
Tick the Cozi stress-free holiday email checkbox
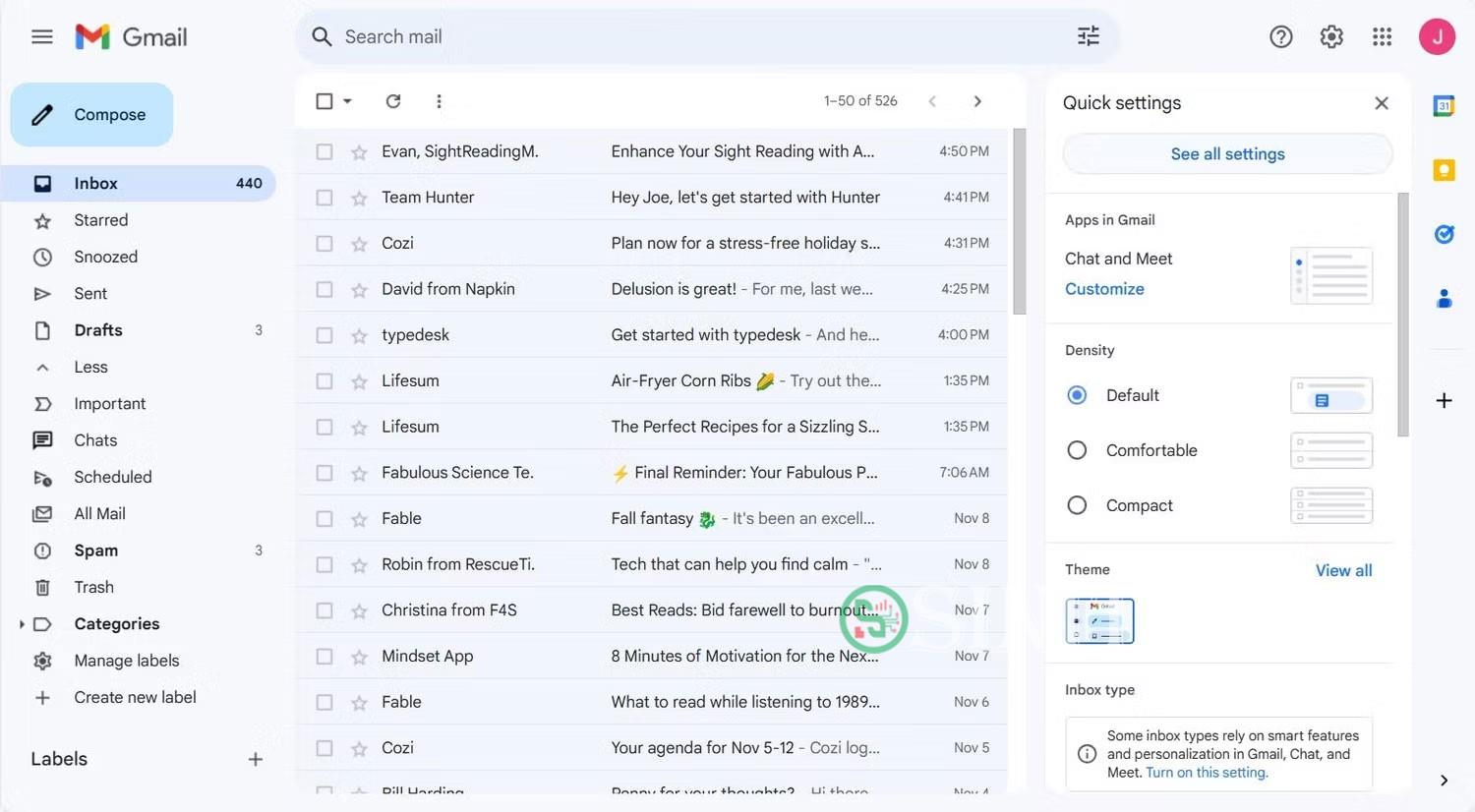click(x=324, y=244)
